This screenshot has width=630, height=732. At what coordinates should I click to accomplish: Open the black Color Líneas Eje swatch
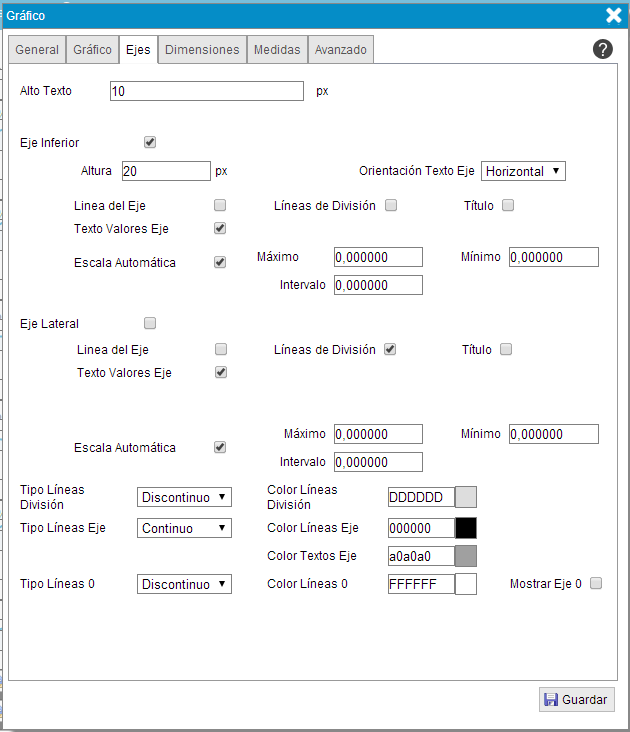point(466,528)
